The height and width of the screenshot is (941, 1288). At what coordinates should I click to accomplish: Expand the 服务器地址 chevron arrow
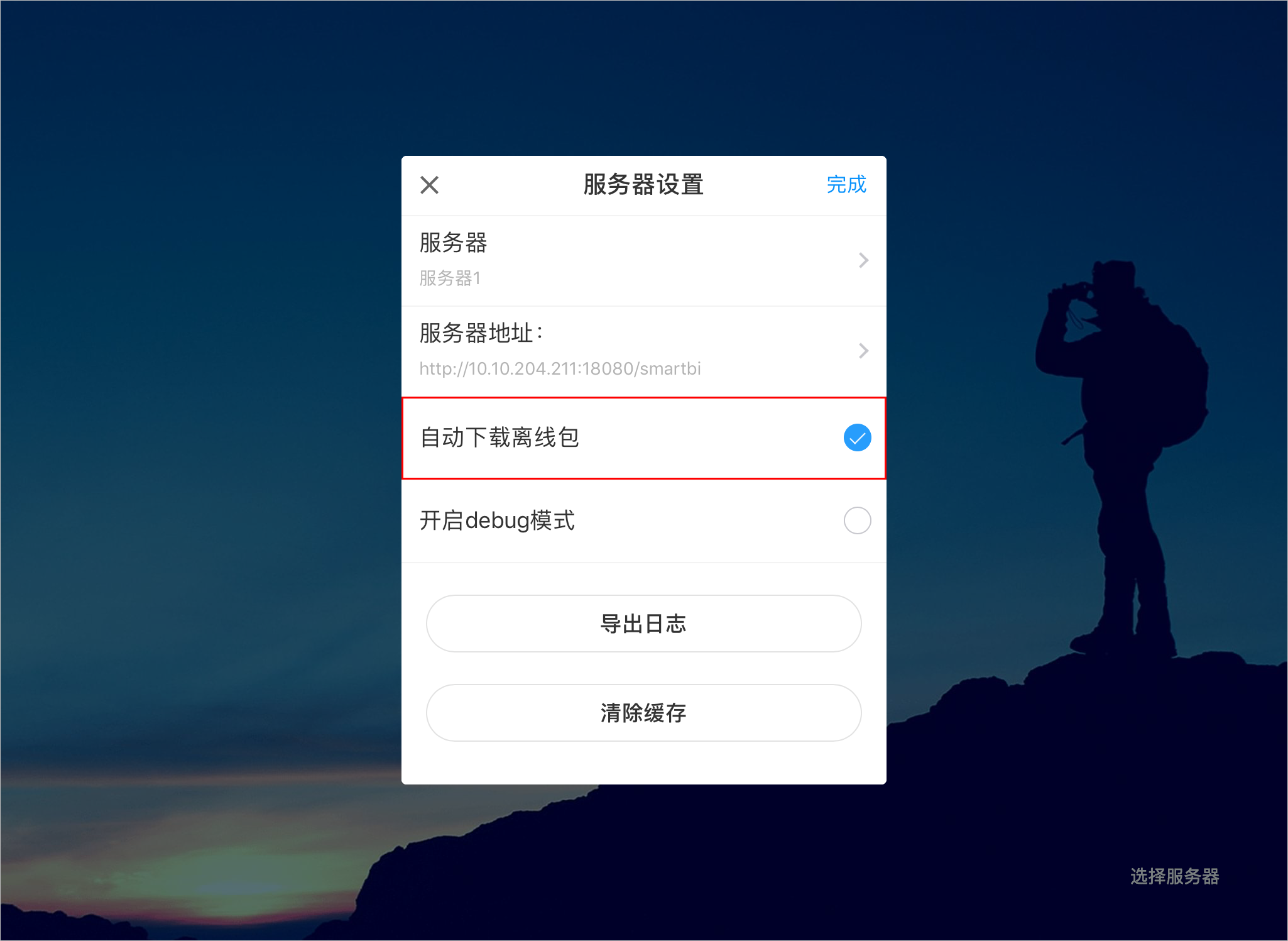click(864, 351)
